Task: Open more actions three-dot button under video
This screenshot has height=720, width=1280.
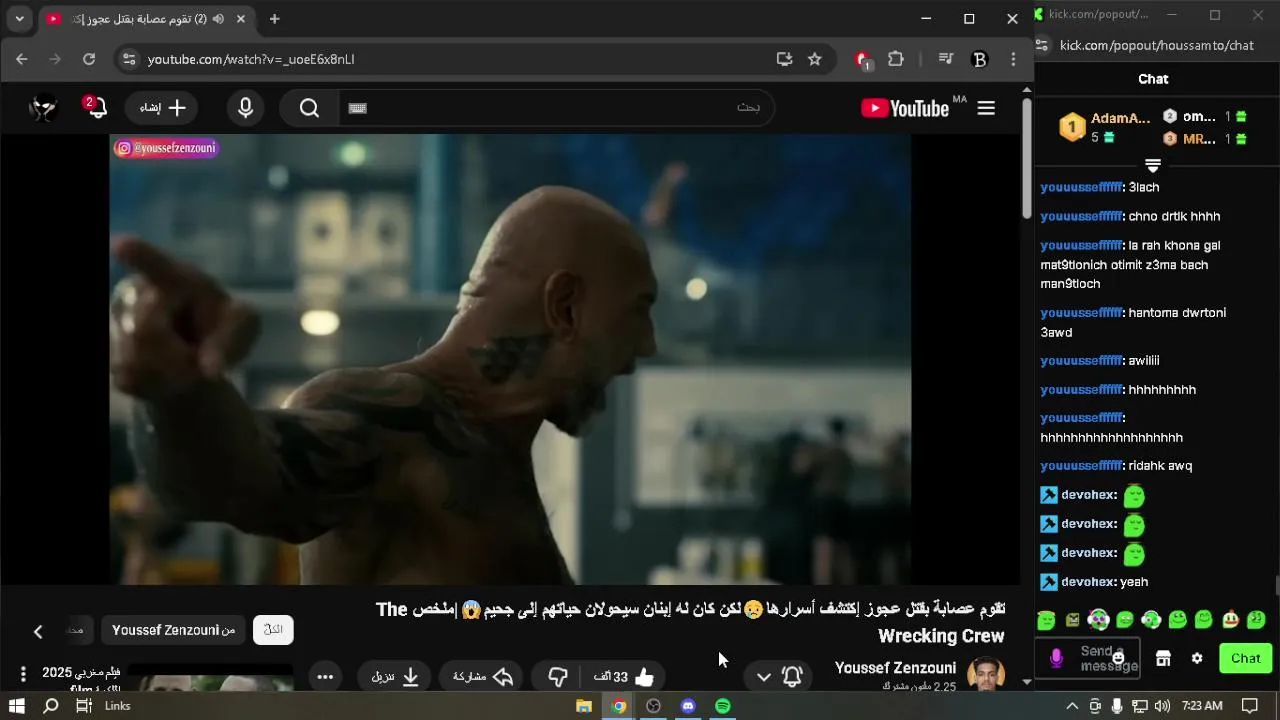Action: [325, 677]
